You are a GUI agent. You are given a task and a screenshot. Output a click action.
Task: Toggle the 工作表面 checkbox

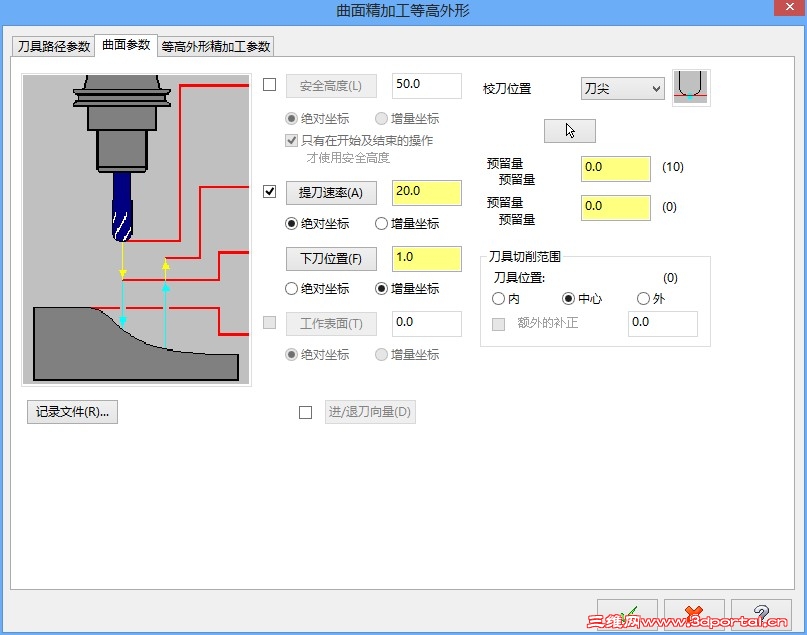(x=269, y=323)
